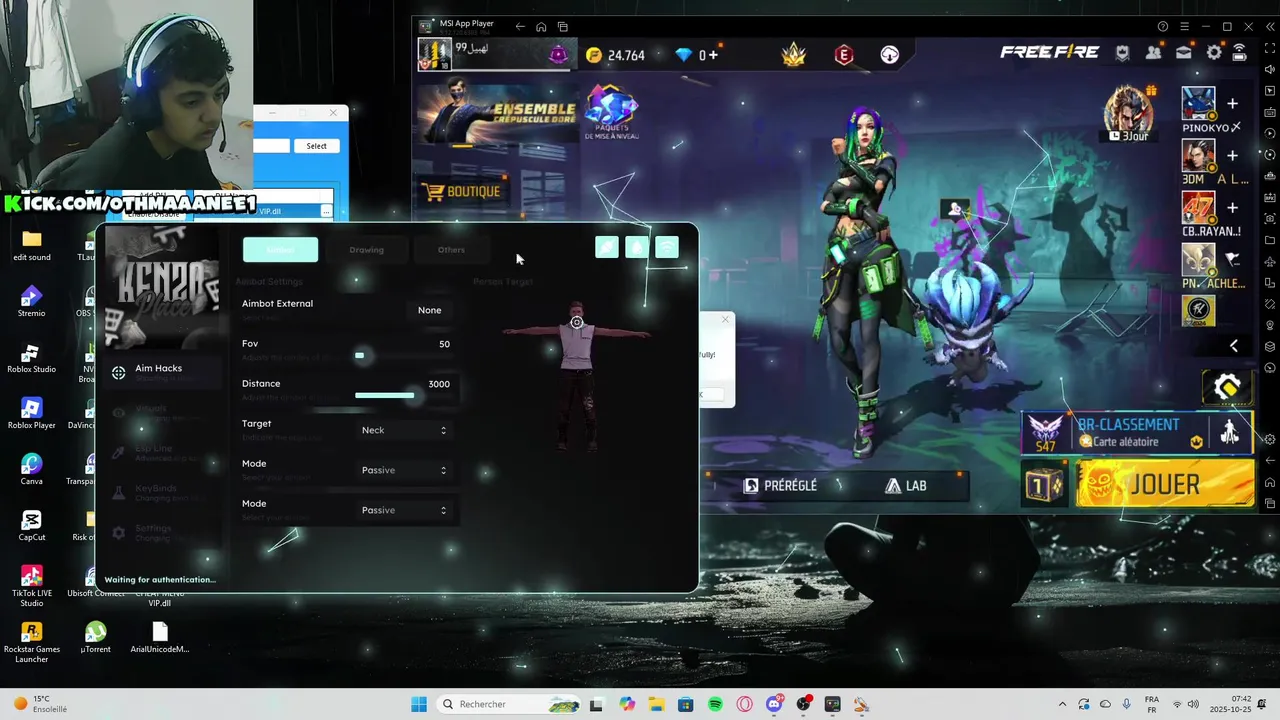Click the wifi icon in cheat panel header
The image size is (1280, 720).
pyautogui.click(x=667, y=247)
